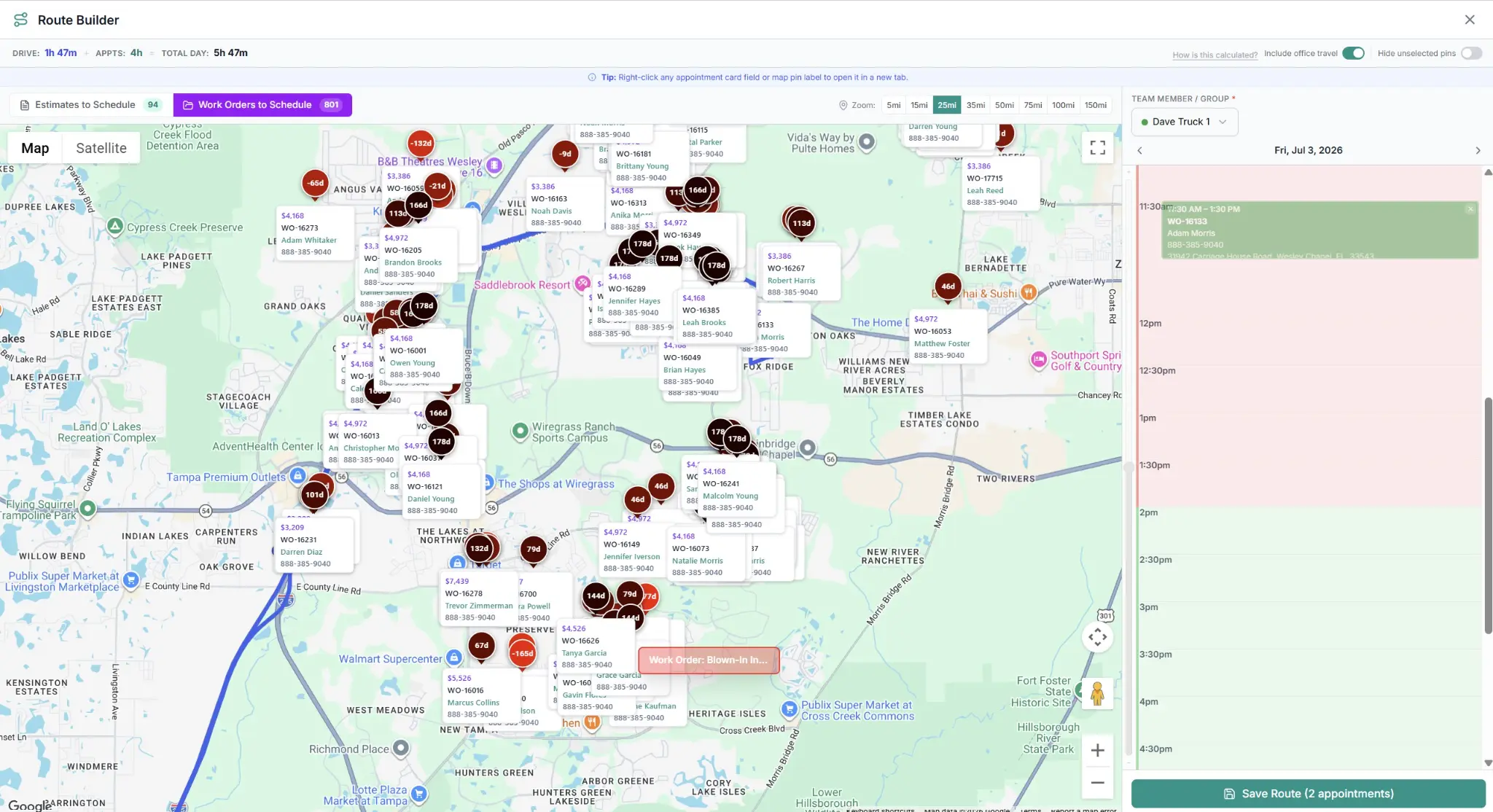
Task: Click the -9d map pin
Action: (565, 154)
